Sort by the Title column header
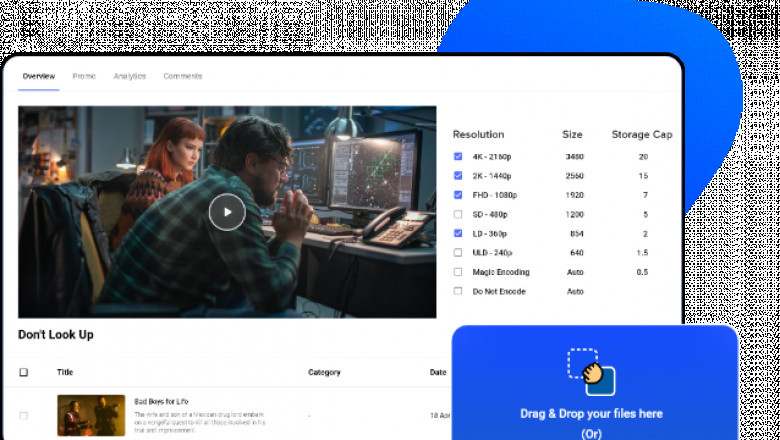The width and height of the screenshot is (780, 440). 65,372
